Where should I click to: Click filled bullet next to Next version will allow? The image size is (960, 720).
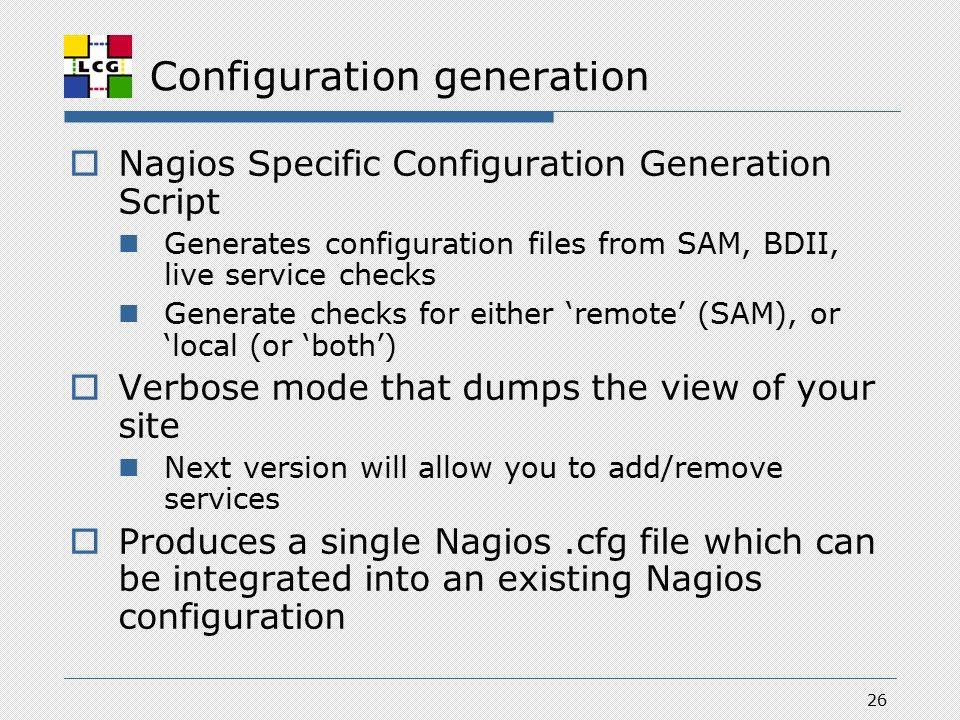(x=129, y=468)
